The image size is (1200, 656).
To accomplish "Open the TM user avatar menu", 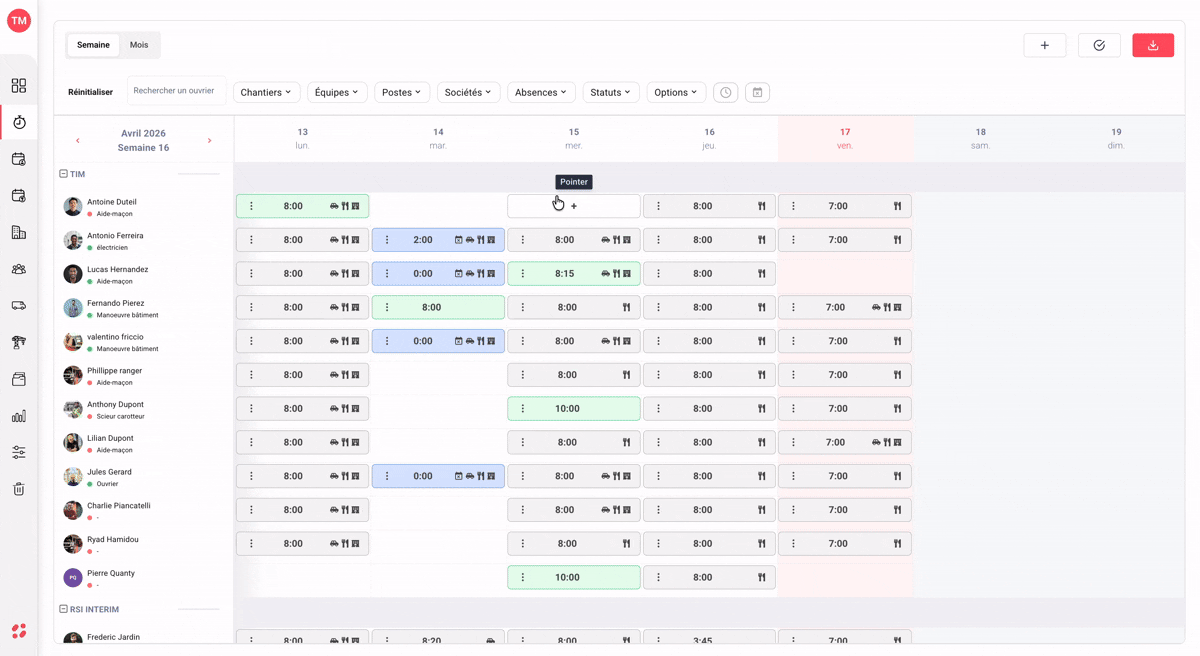I will pyautogui.click(x=19, y=21).
